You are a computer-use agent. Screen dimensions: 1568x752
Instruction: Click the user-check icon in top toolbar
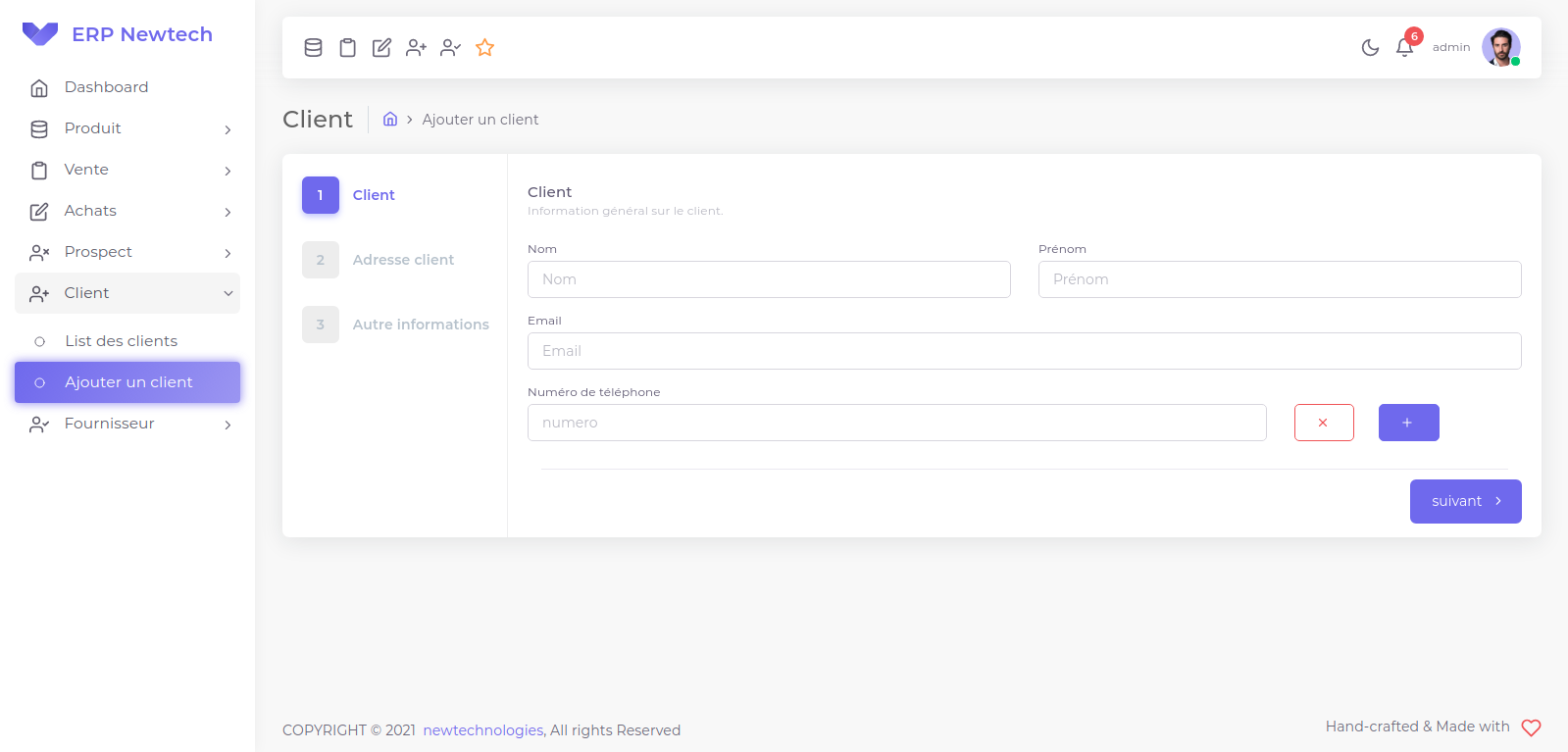click(x=450, y=47)
